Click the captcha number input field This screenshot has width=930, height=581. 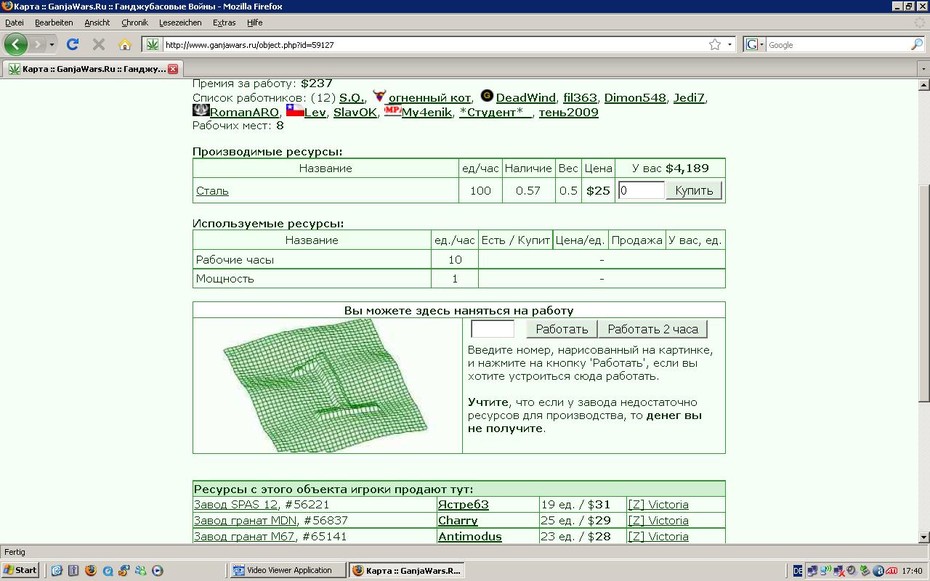[x=492, y=328]
